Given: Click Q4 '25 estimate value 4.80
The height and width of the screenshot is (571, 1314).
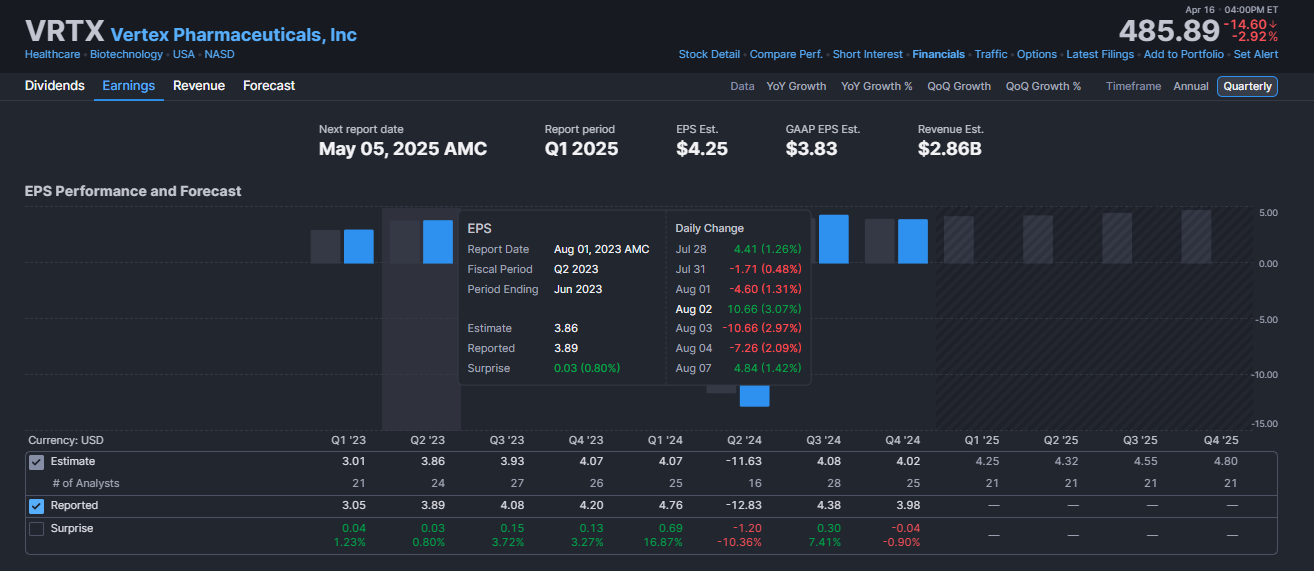Looking at the screenshot, I should [x=1225, y=462].
